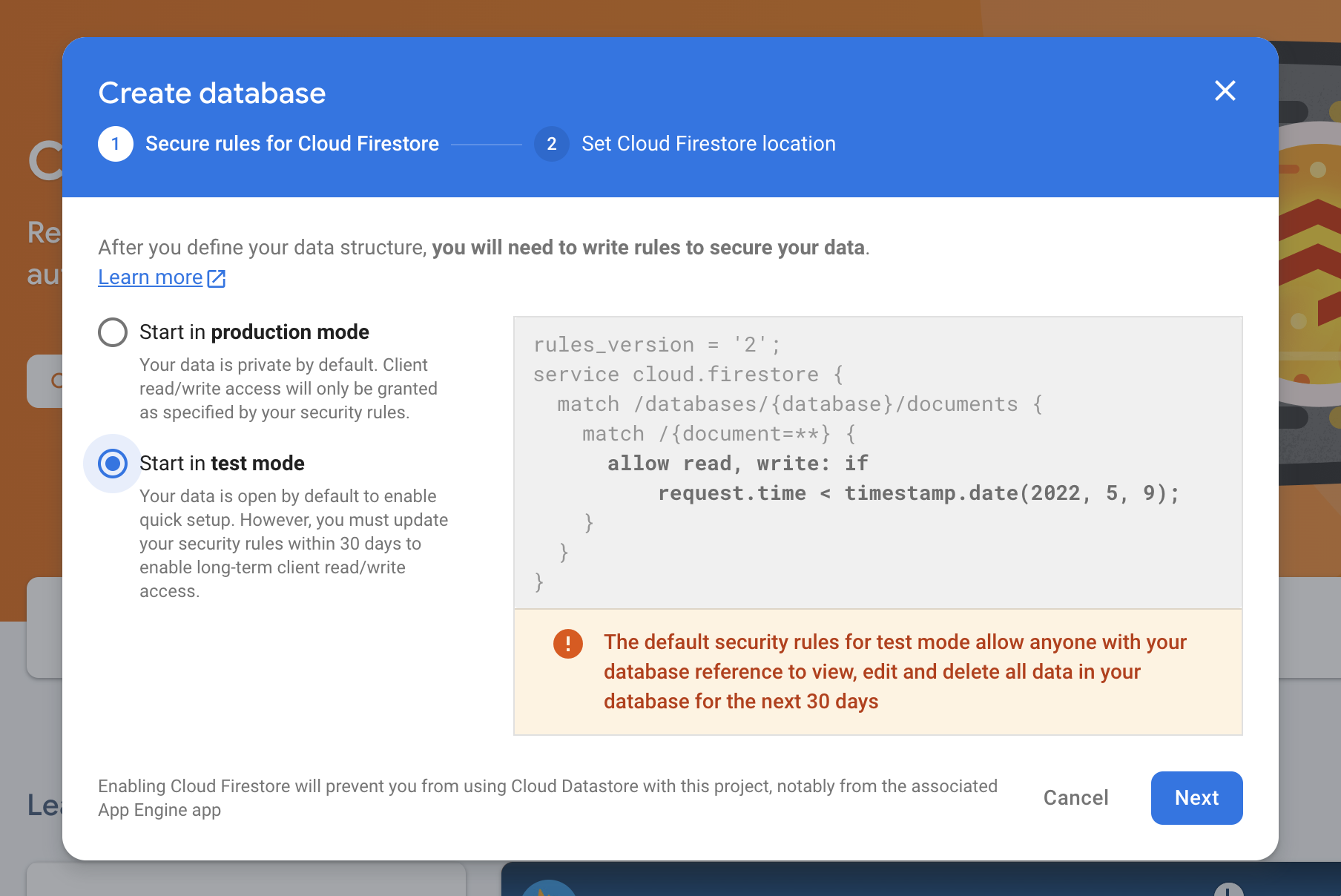Select 'Set Cloud Firestore location' step label

coord(708,144)
